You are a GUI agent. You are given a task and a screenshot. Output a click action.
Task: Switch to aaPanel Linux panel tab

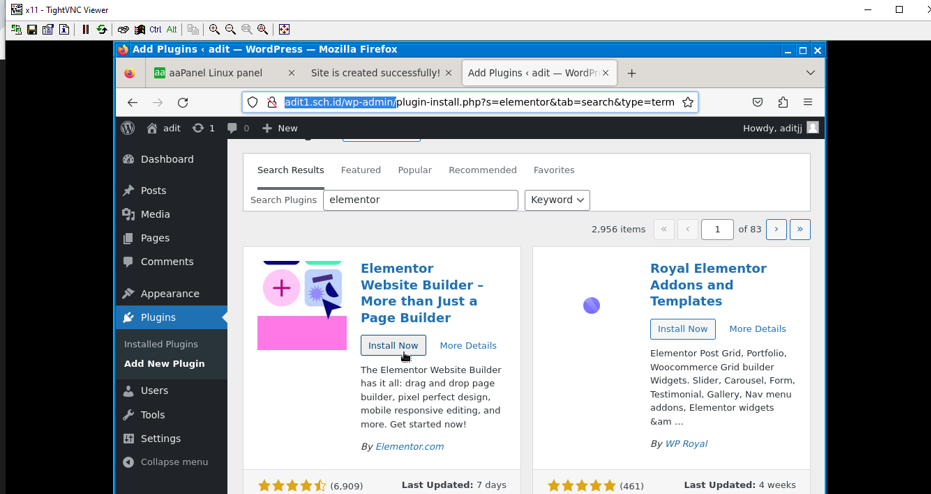click(215, 73)
